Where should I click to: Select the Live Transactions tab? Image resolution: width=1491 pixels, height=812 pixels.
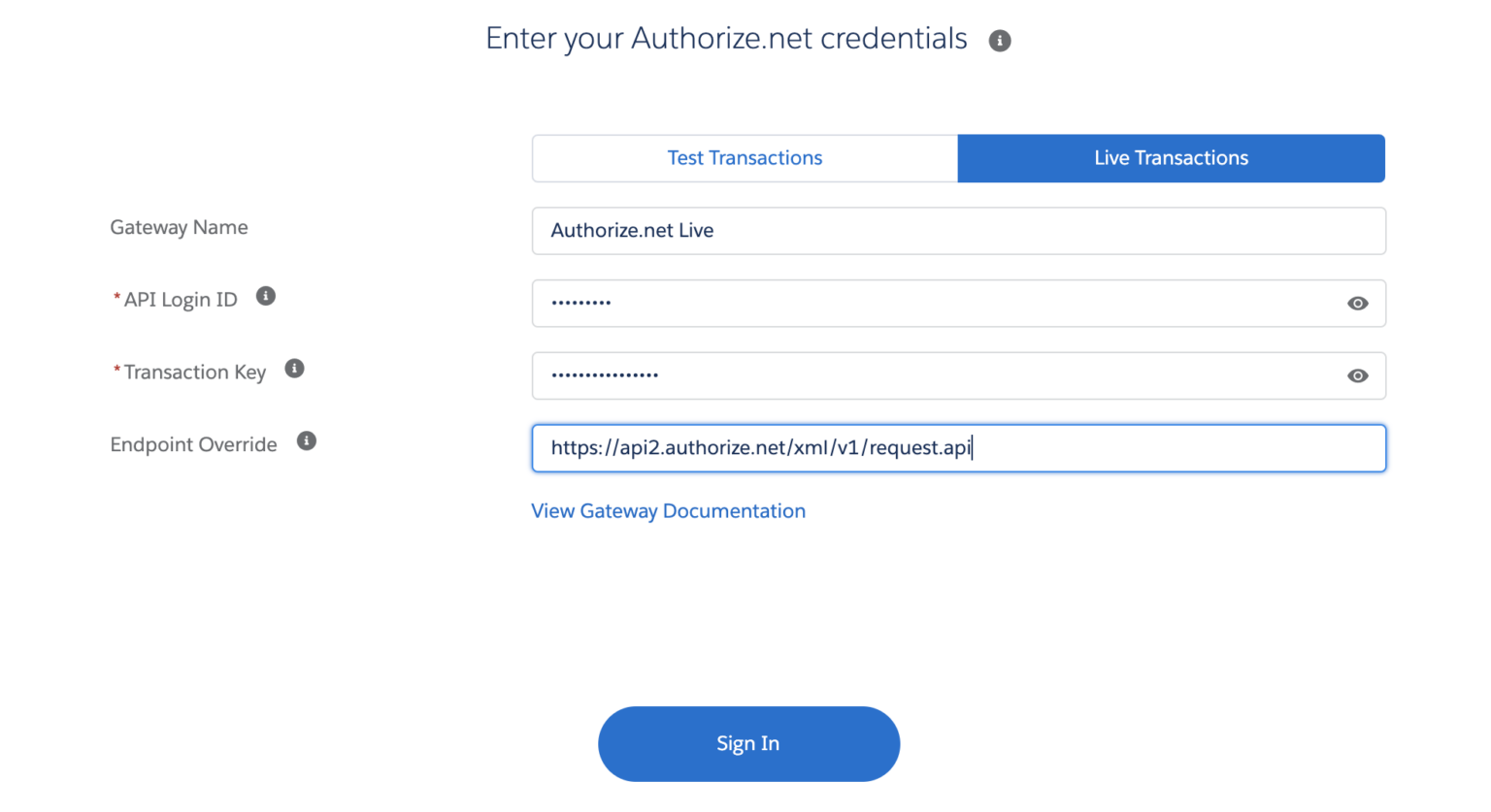click(x=1171, y=158)
